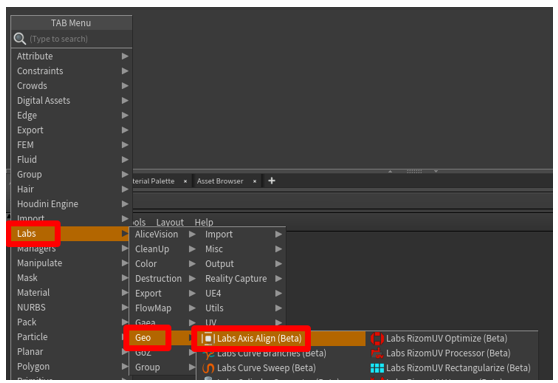The height and width of the screenshot is (383, 558).
Task: Click the Labs Axis Align node icon
Action: pos(208,338)
